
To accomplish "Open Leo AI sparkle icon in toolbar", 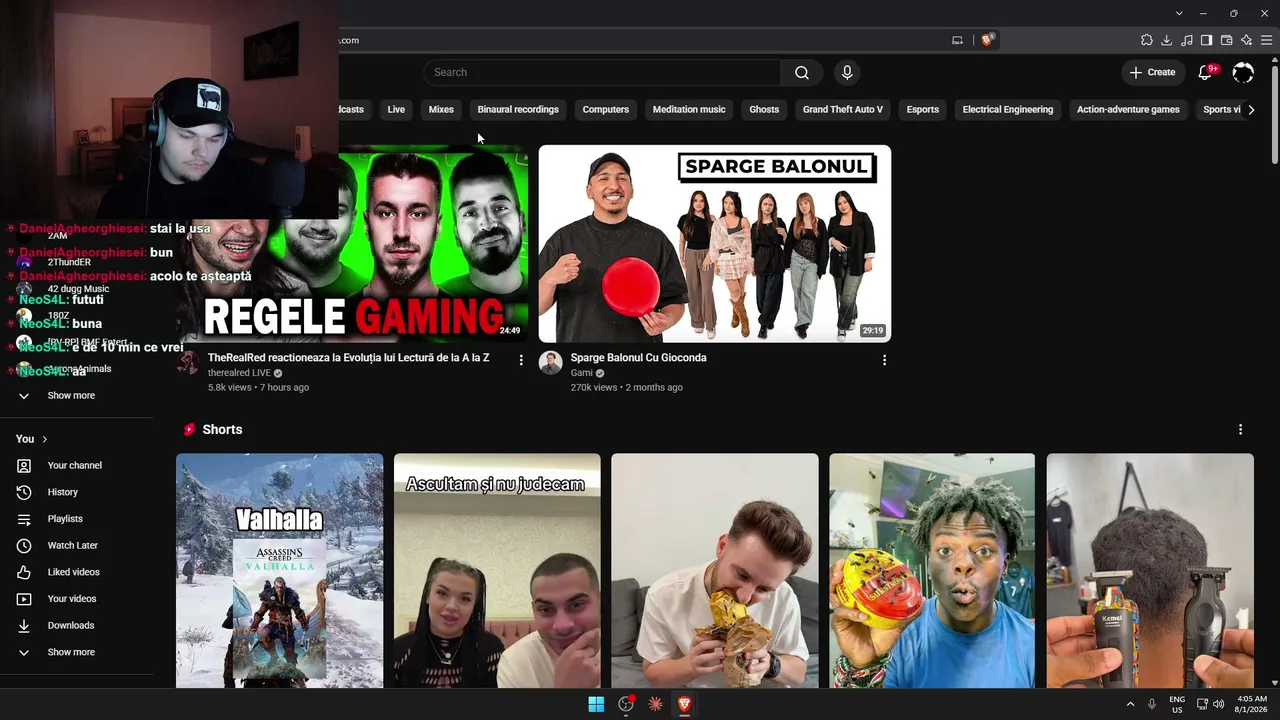I will coord(1247,40).
